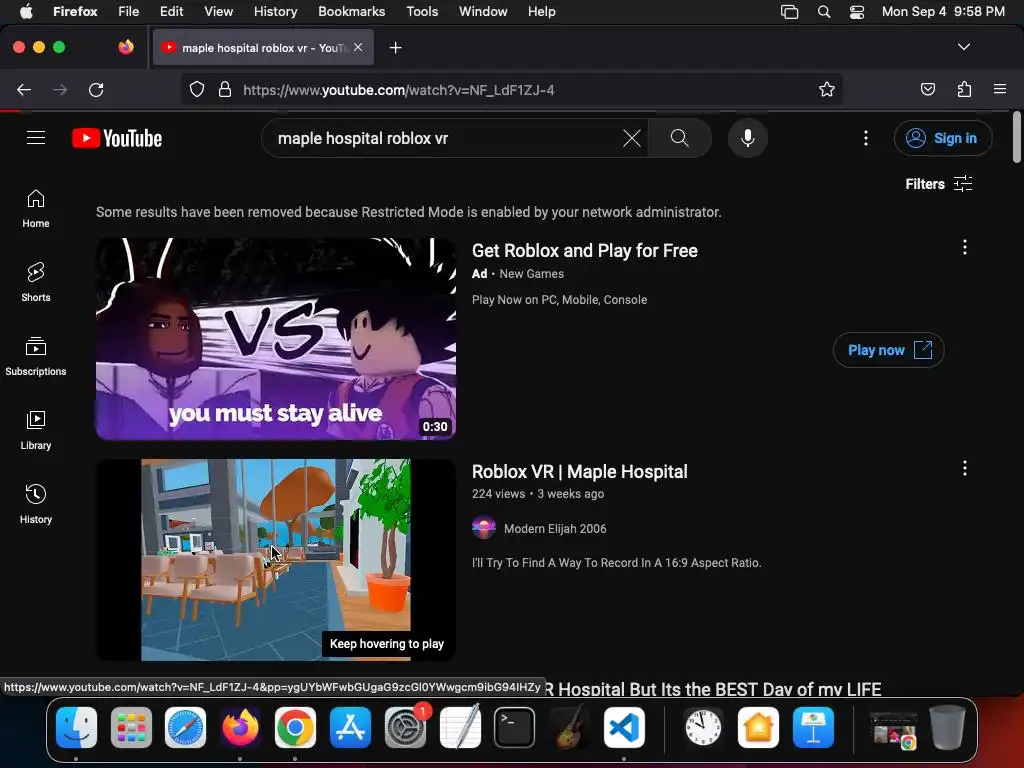Click the Modern Elijah 2006 channel avatar
Image resolution: width=1024 pixels, height=768 pixels.
(x=484, y=528)
